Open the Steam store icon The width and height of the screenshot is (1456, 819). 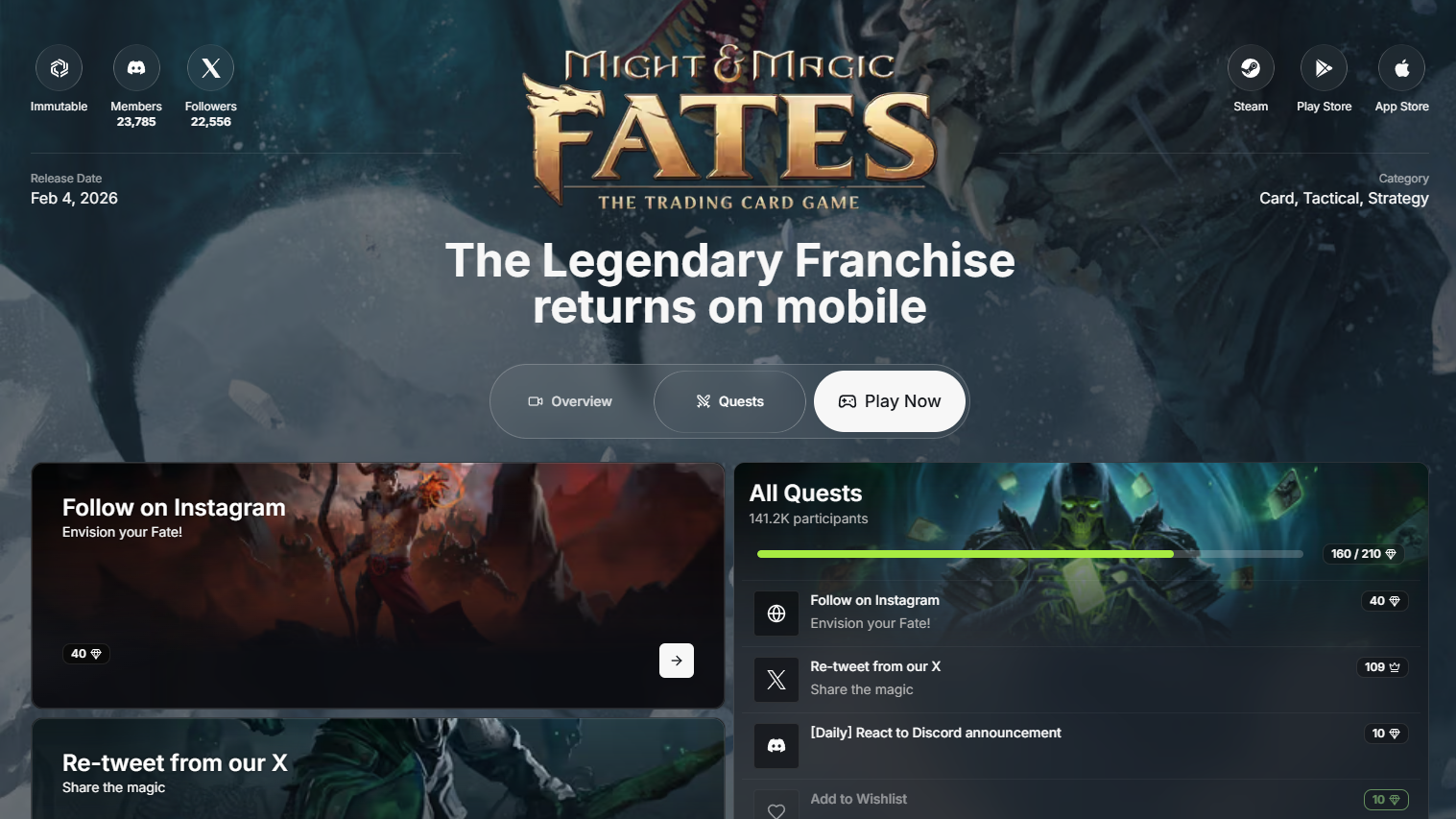point(1251,68)
